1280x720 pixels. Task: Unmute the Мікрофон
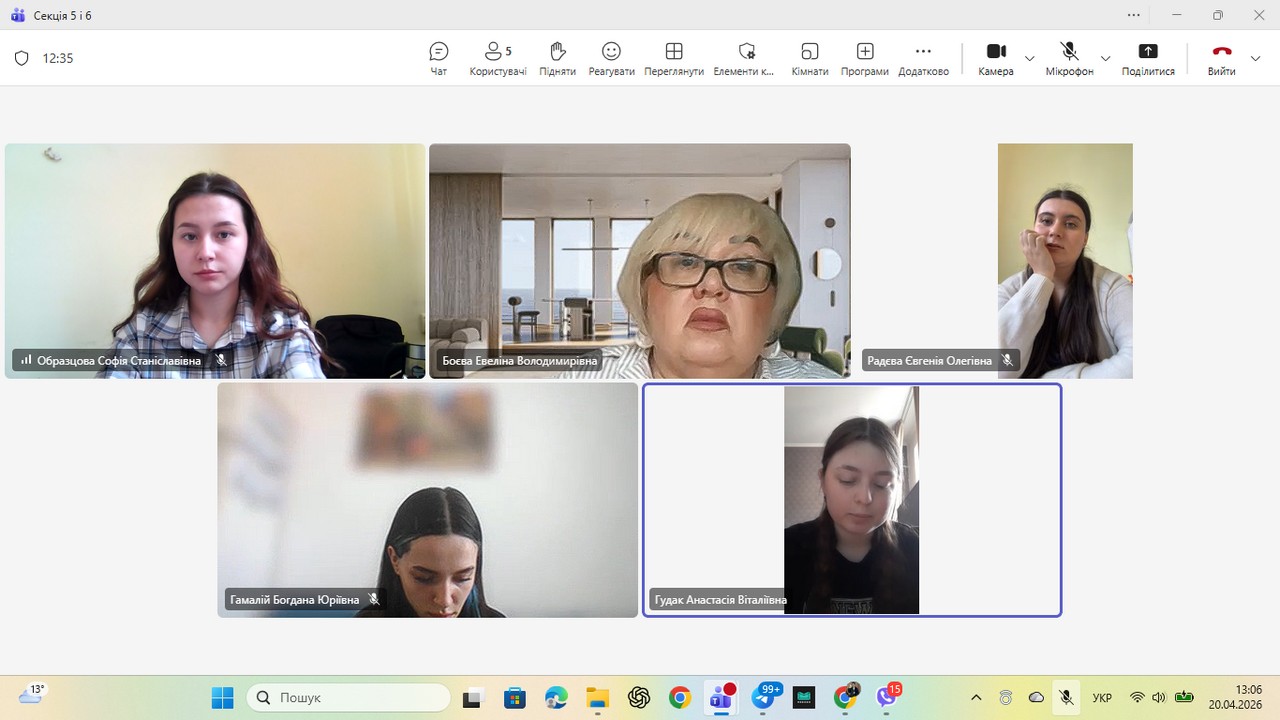1069,58
